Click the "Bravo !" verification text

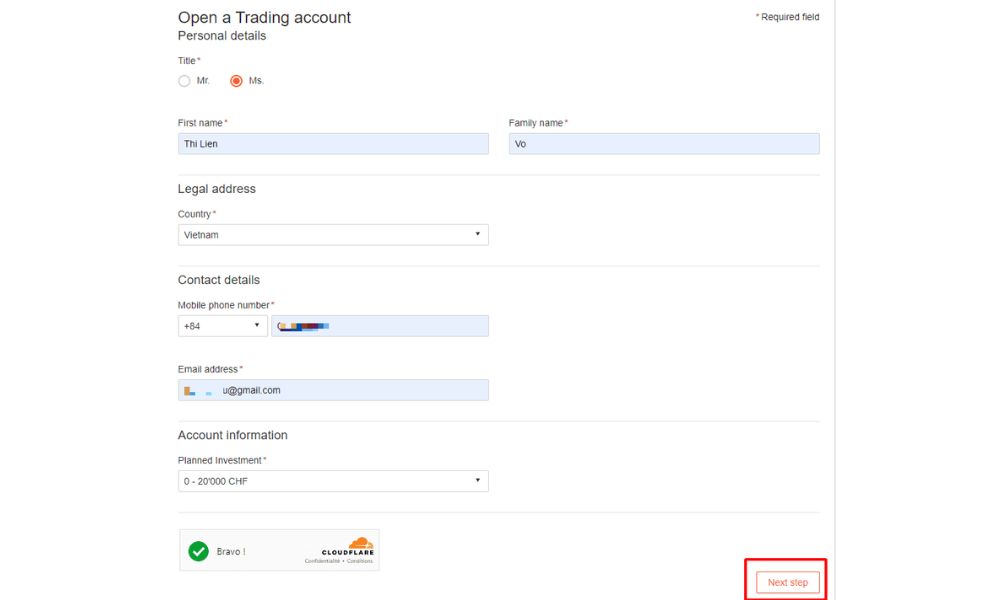231,551
